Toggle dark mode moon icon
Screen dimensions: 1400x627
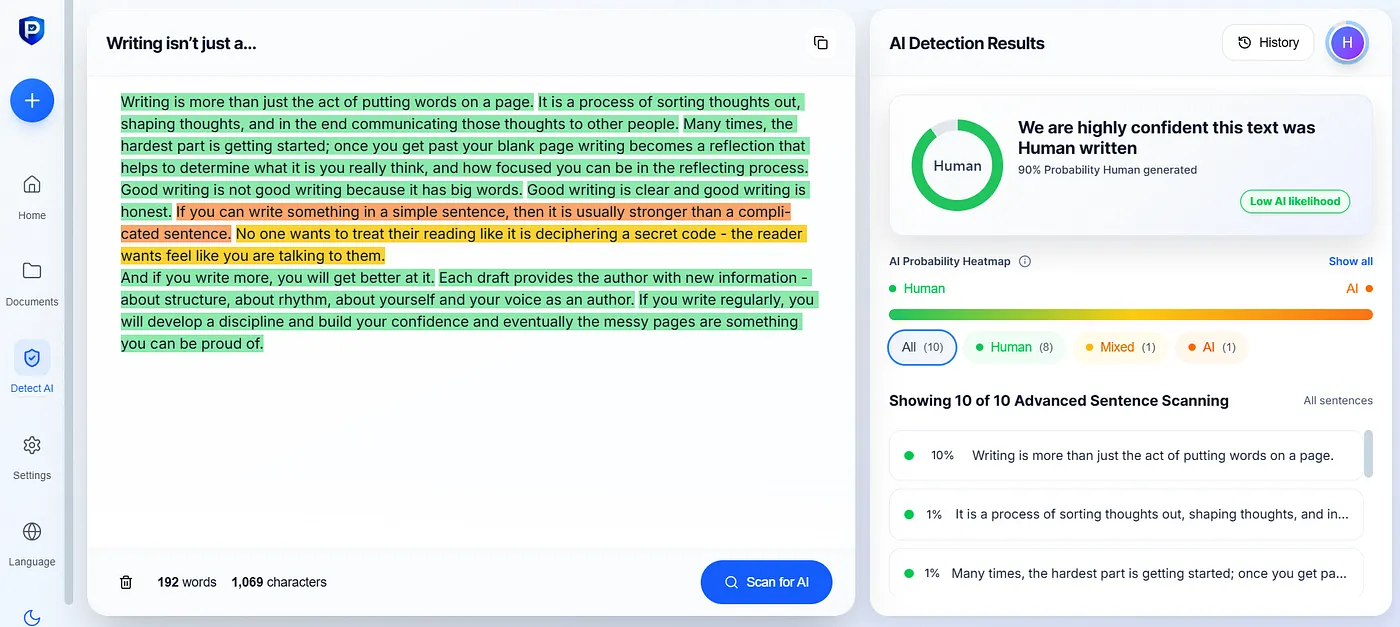pos(32,617)
